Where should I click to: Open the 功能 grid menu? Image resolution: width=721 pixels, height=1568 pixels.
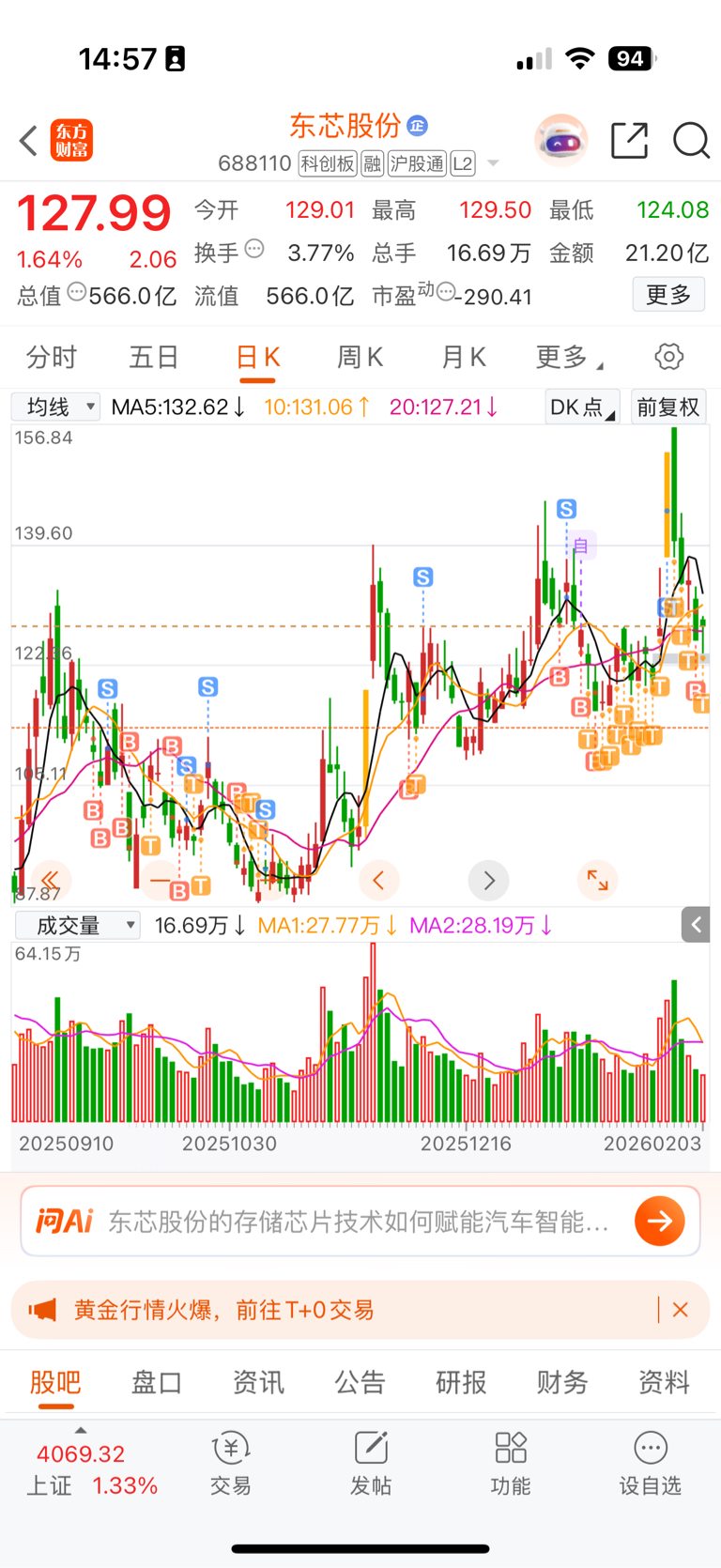511,1463
